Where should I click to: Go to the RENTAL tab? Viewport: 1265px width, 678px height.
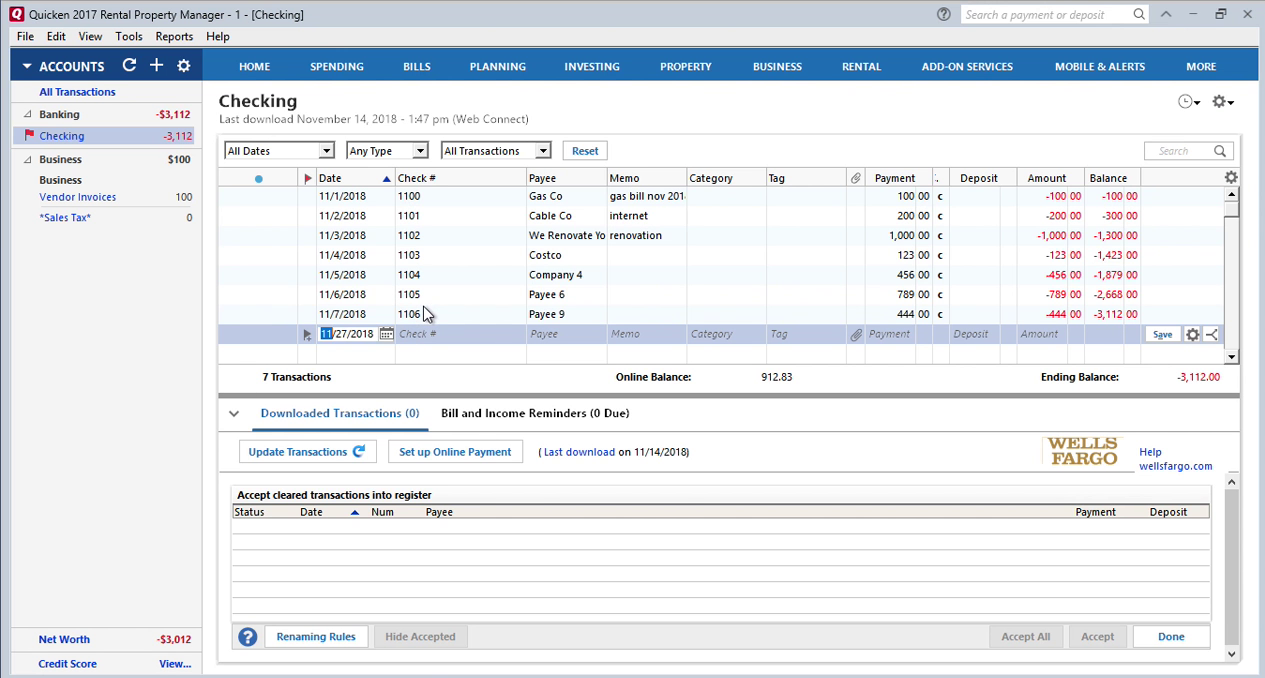click(861, 66)
